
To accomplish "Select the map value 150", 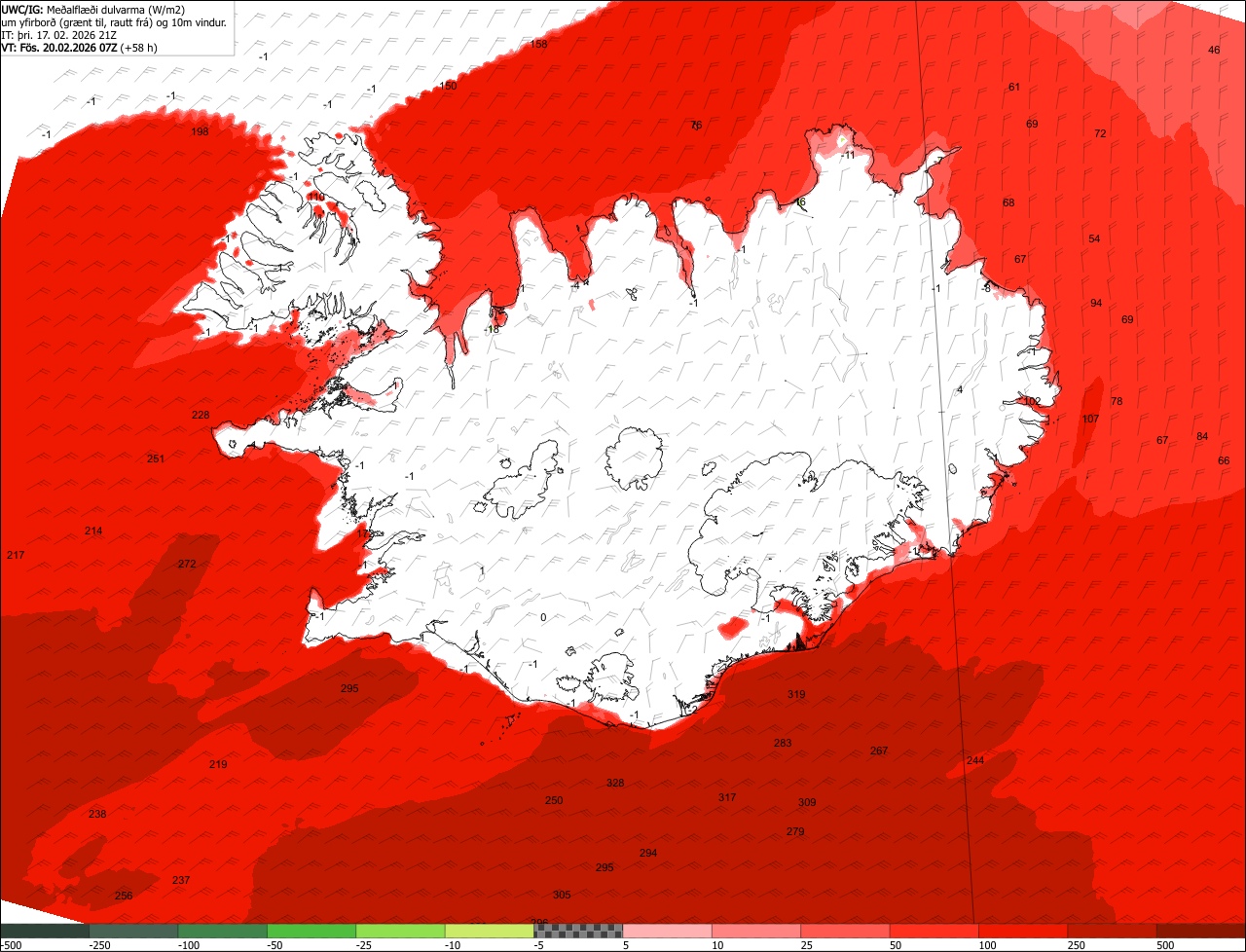I will 448,86.
